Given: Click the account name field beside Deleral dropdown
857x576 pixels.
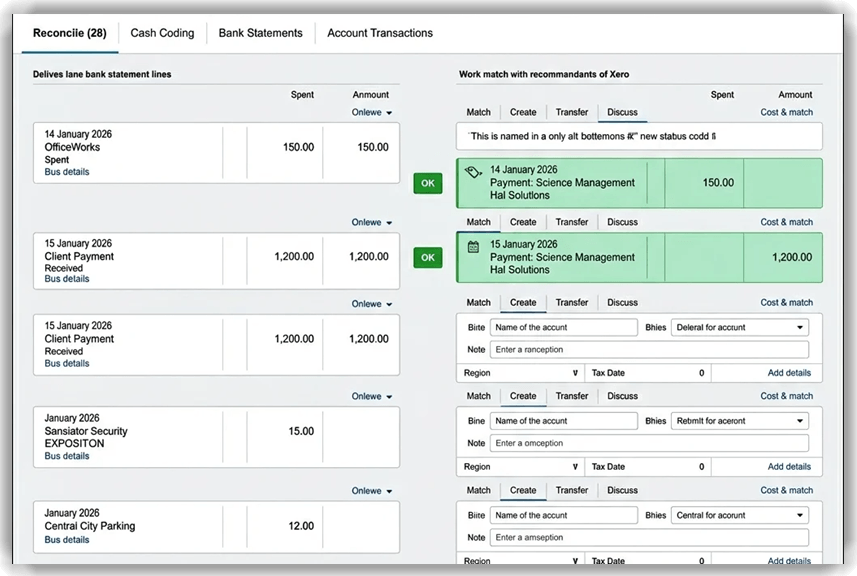Looking at the screenshot, I should [564, 328].
